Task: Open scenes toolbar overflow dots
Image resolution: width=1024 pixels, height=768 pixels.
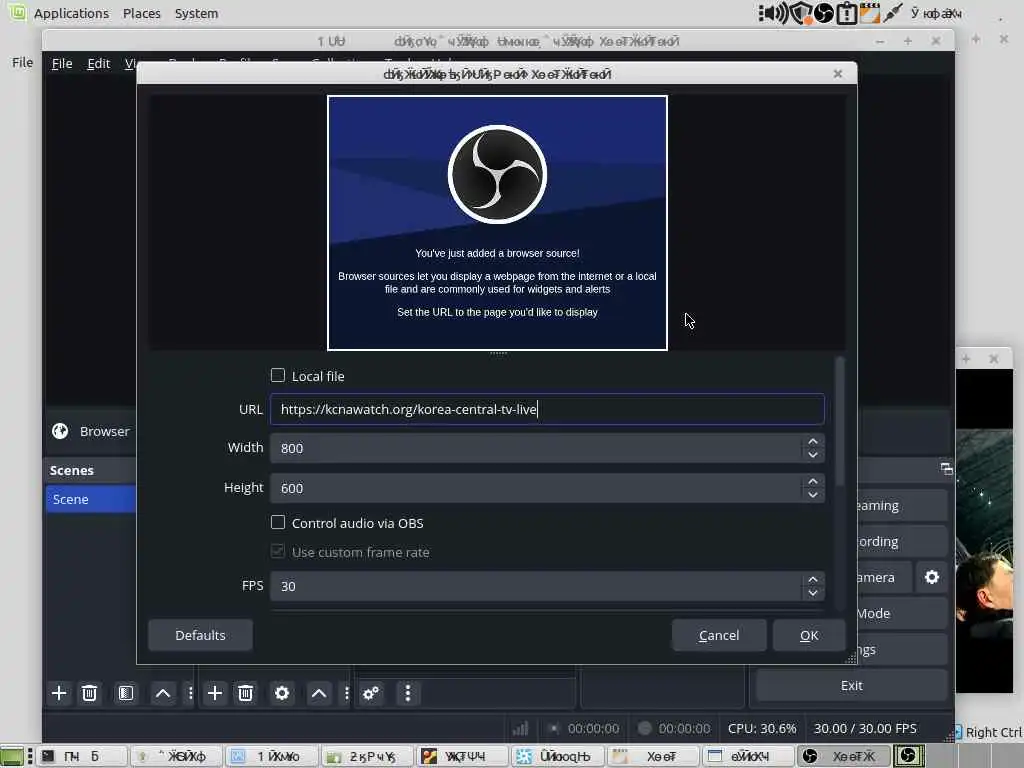Action: click(190, 693)
